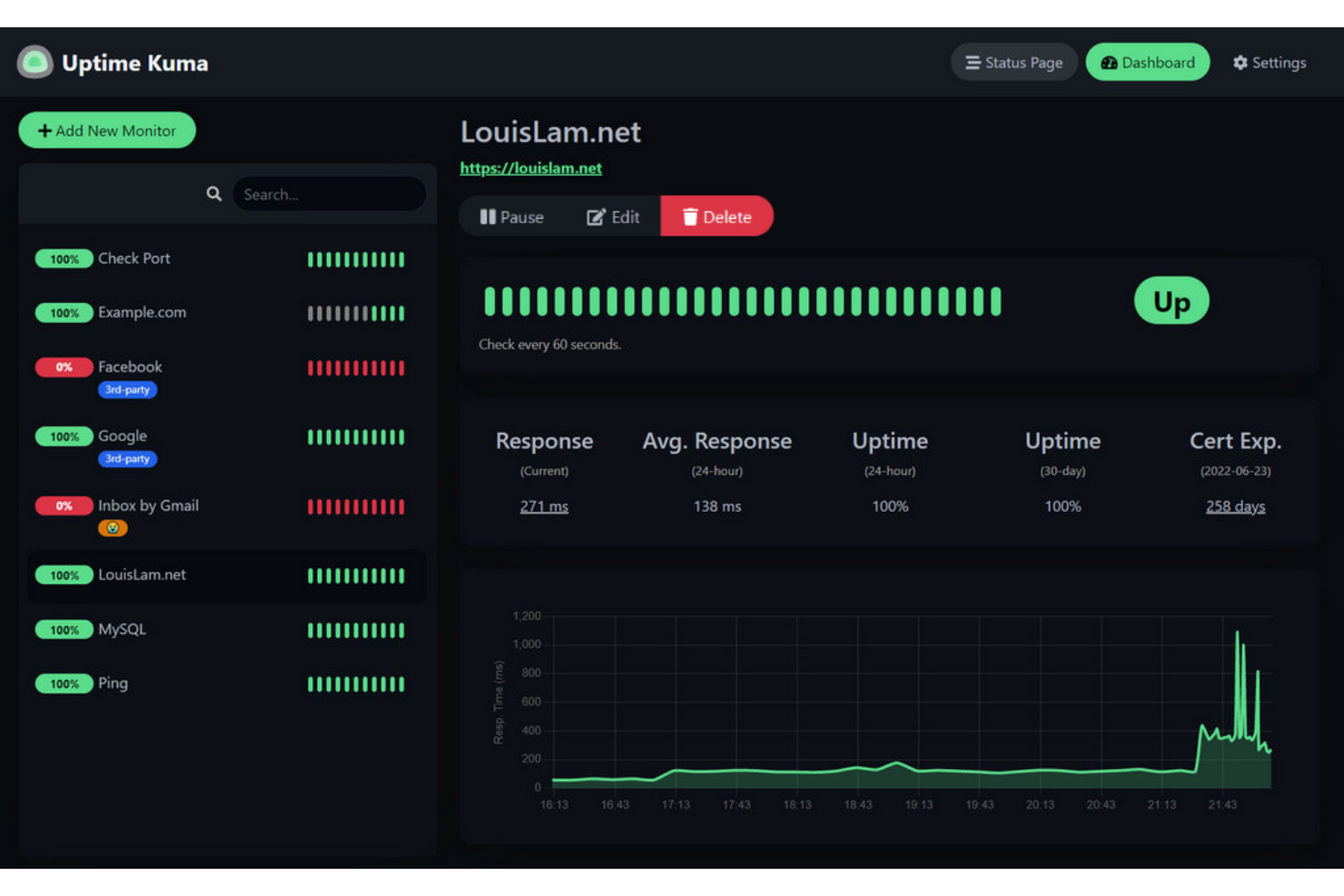1344x896 pixels.
Task: Click the trash icon on Delete button
Action: point(688,216)
